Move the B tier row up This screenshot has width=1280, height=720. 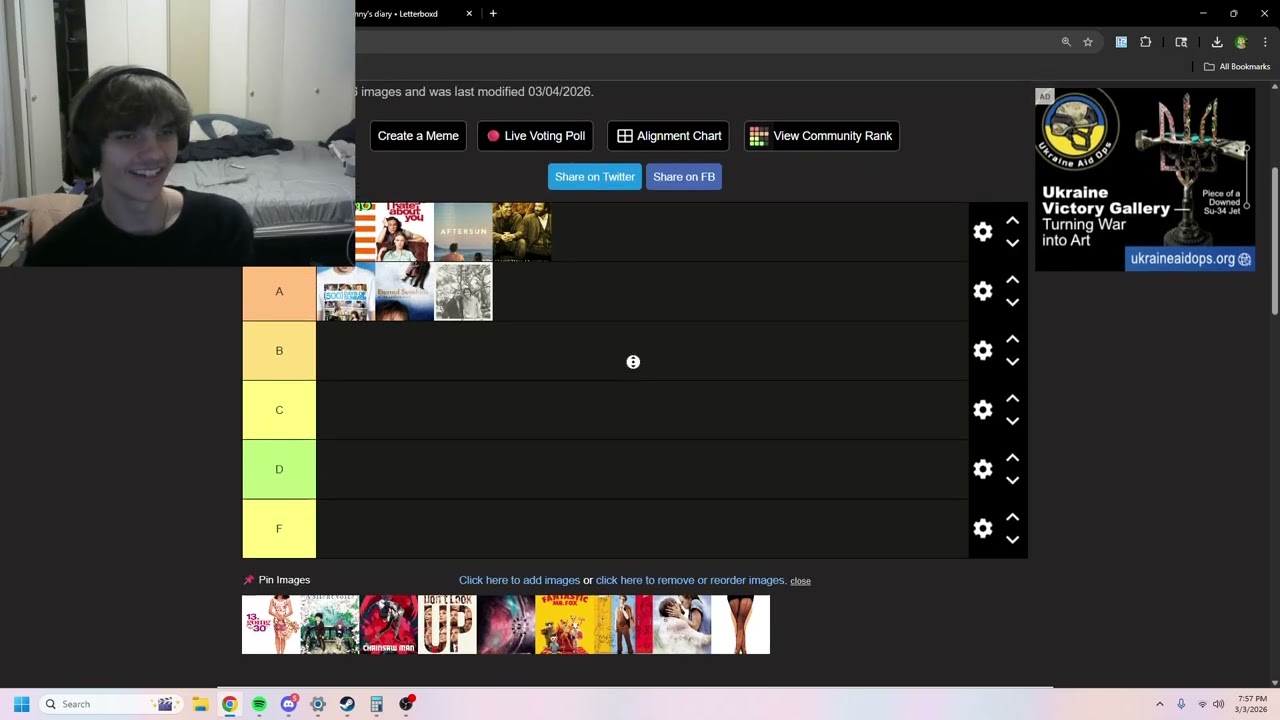point(1012,339)
